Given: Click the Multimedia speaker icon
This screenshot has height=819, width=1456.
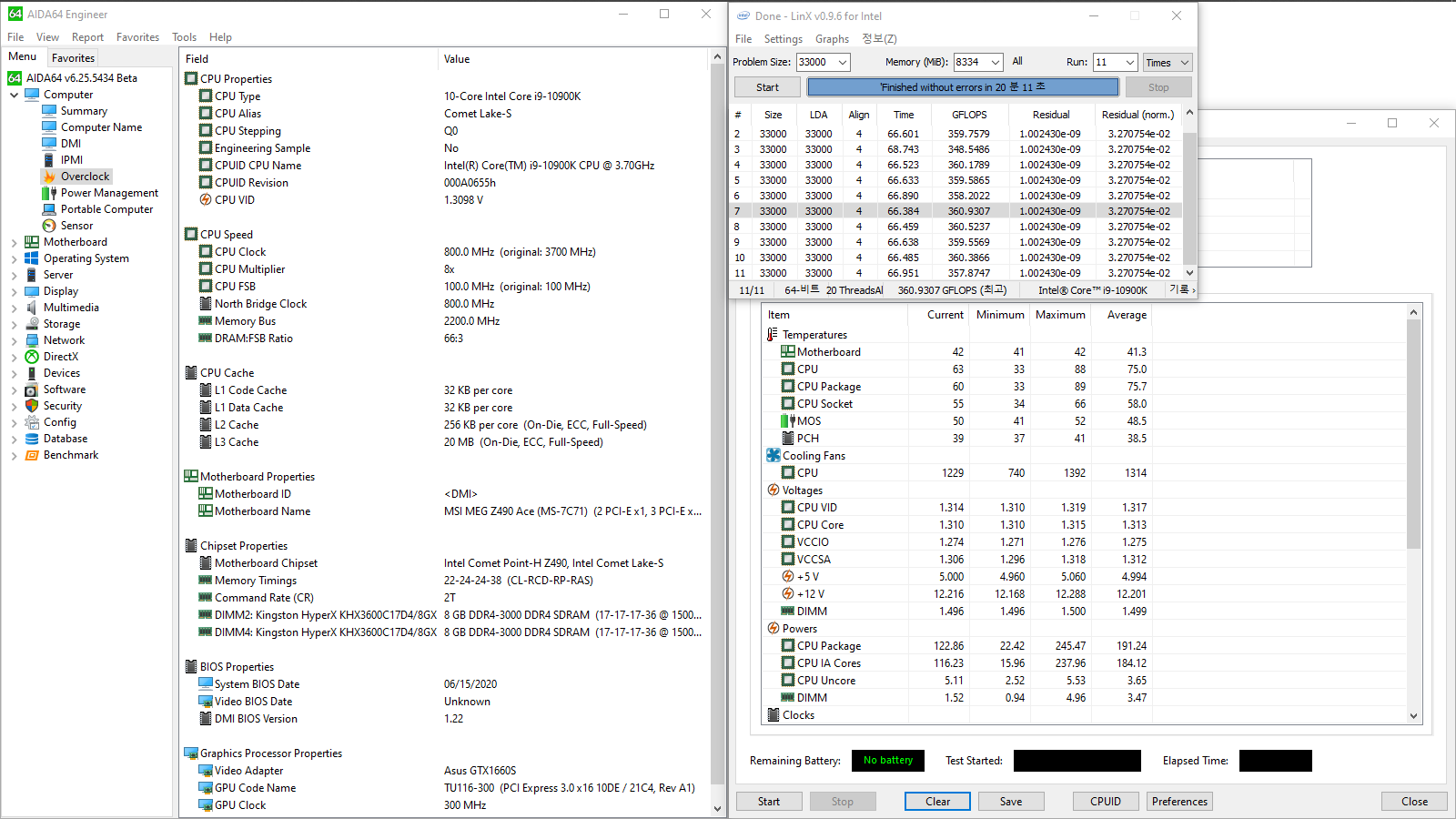Looking at the screenshot, I should click(x=32, y=308).
